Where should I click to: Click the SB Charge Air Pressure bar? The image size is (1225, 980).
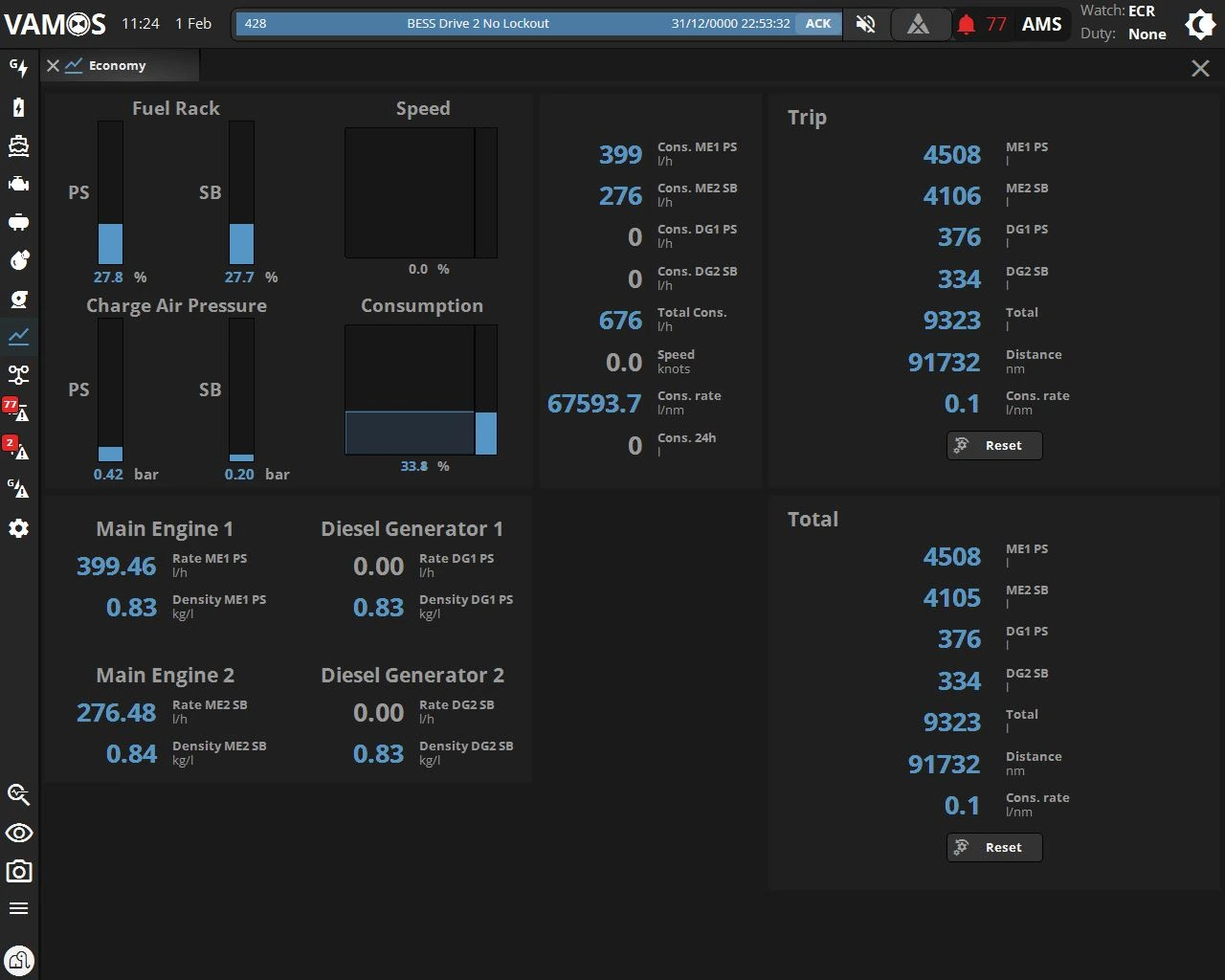(241, 390)
